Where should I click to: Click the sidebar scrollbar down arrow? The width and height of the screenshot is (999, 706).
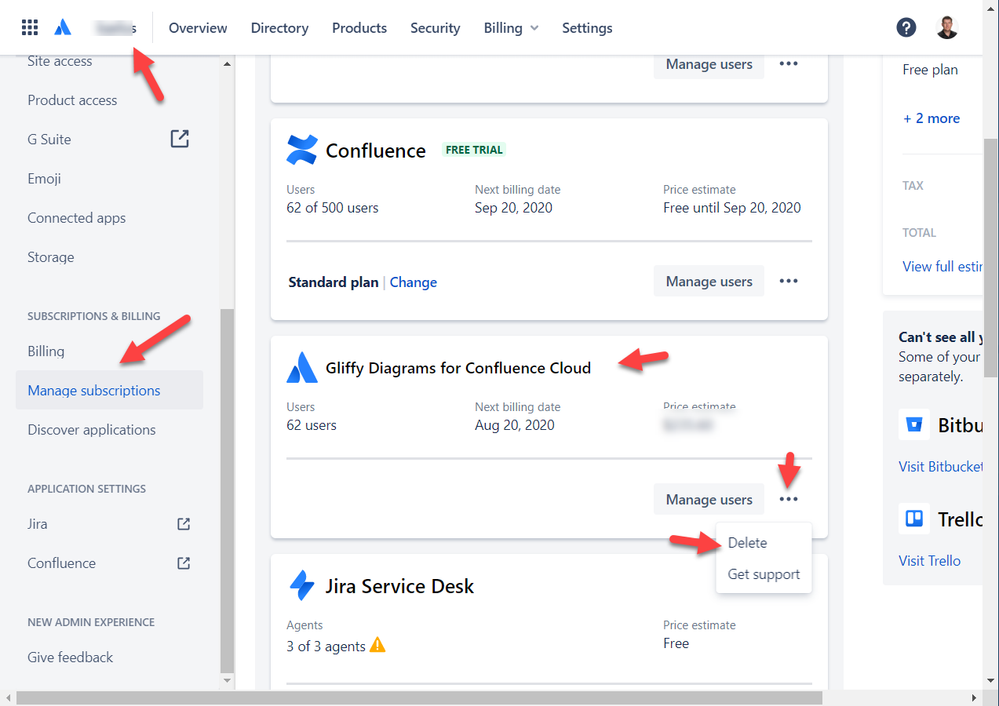[227, 681]
